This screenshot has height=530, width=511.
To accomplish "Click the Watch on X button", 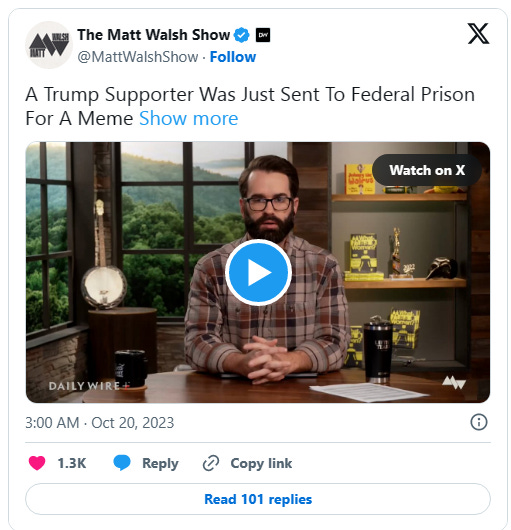I will point(427,170).
